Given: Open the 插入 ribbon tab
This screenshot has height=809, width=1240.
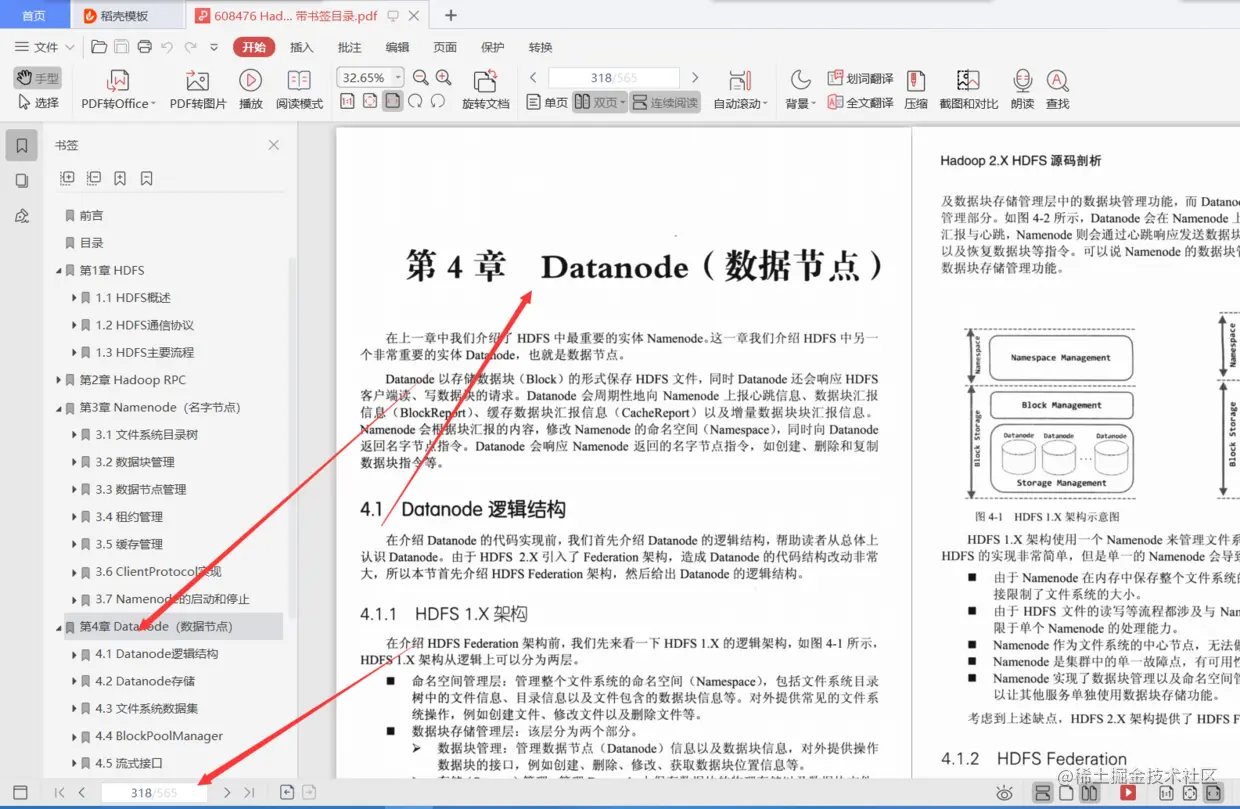Looking at the screenshot, I should click(x=301, y=47).
